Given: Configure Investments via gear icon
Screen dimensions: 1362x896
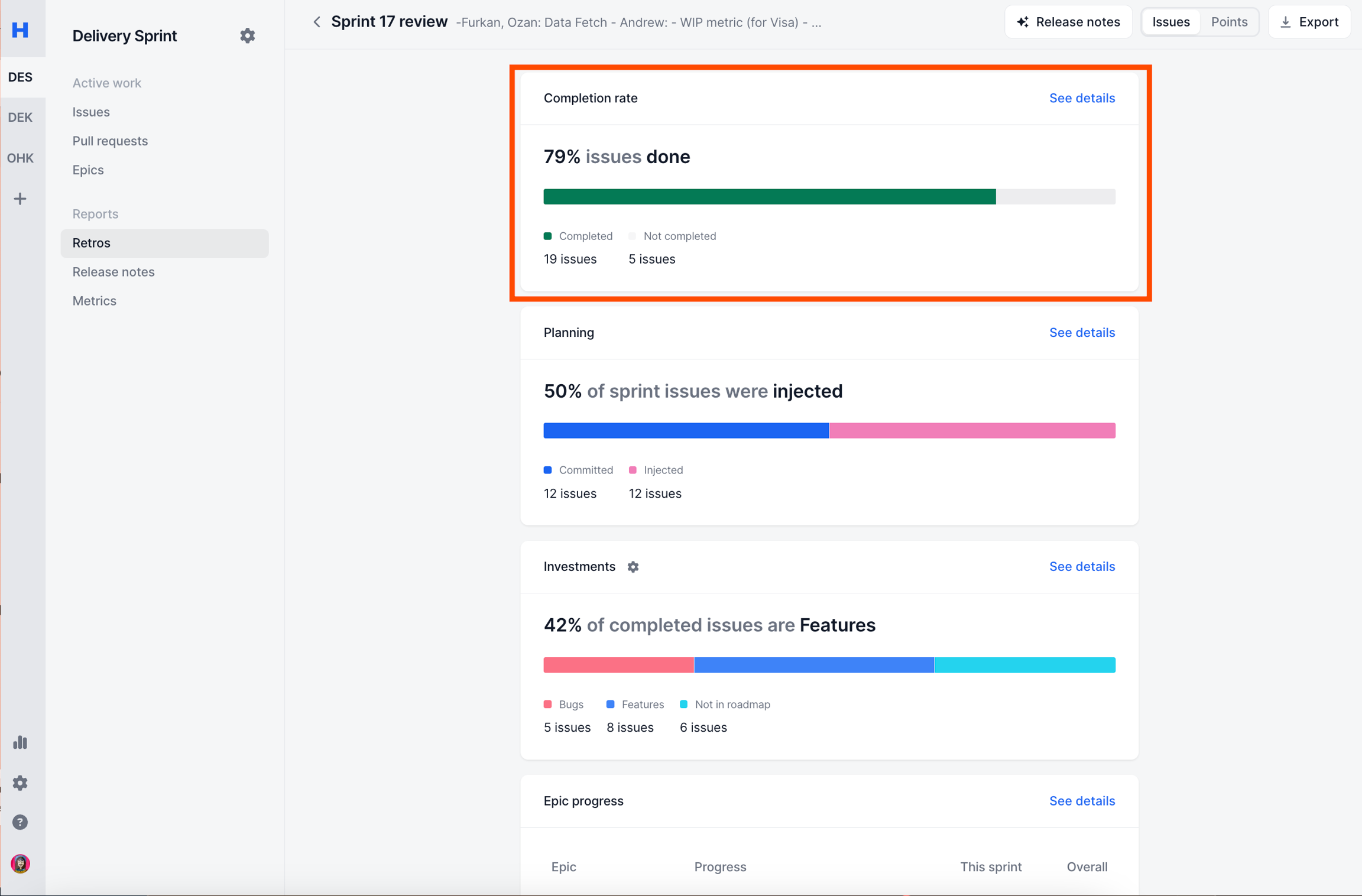Looking at the screenshot, I should 633,567.
